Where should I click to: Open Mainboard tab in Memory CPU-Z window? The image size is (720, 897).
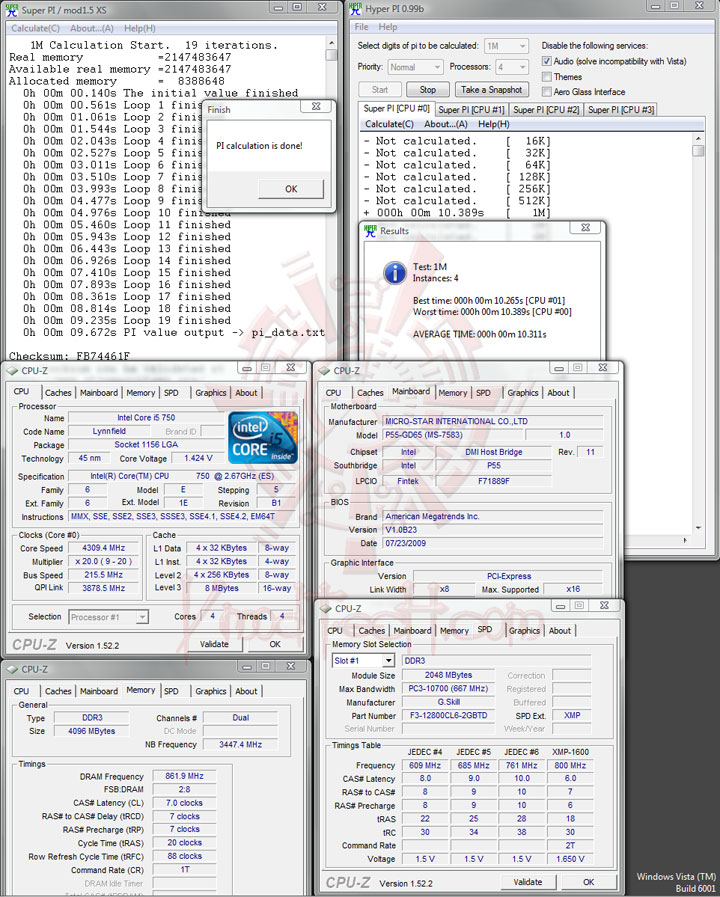[99, 691]
